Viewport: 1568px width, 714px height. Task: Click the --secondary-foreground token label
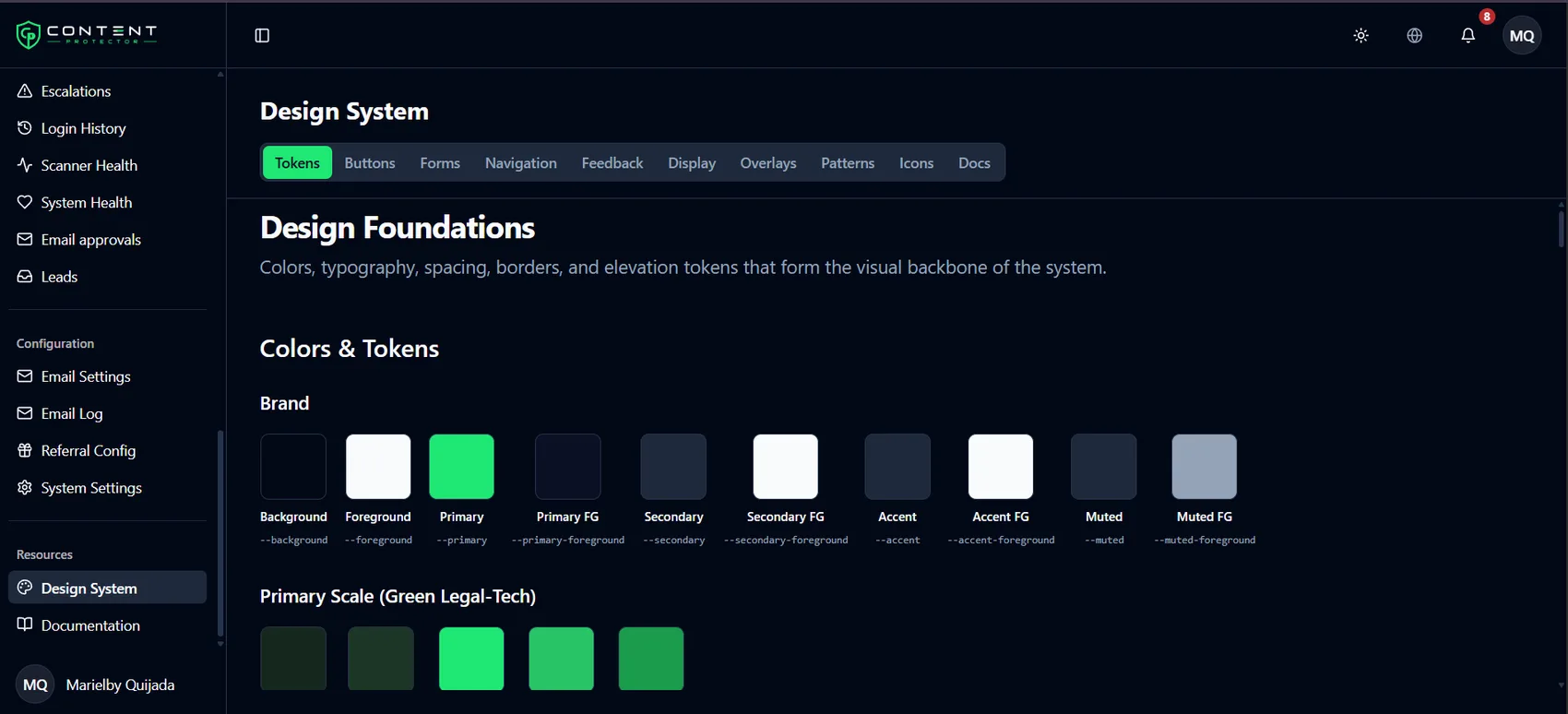(786, 540)
